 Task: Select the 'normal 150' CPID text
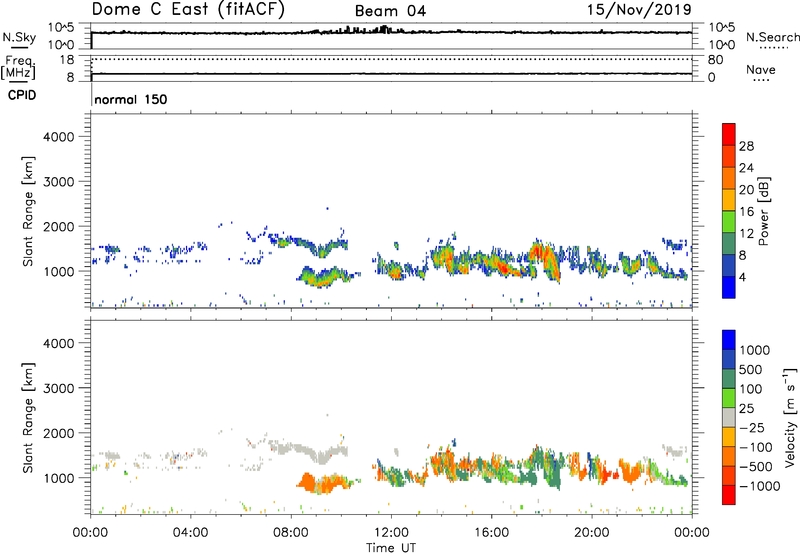click(131, 99)
